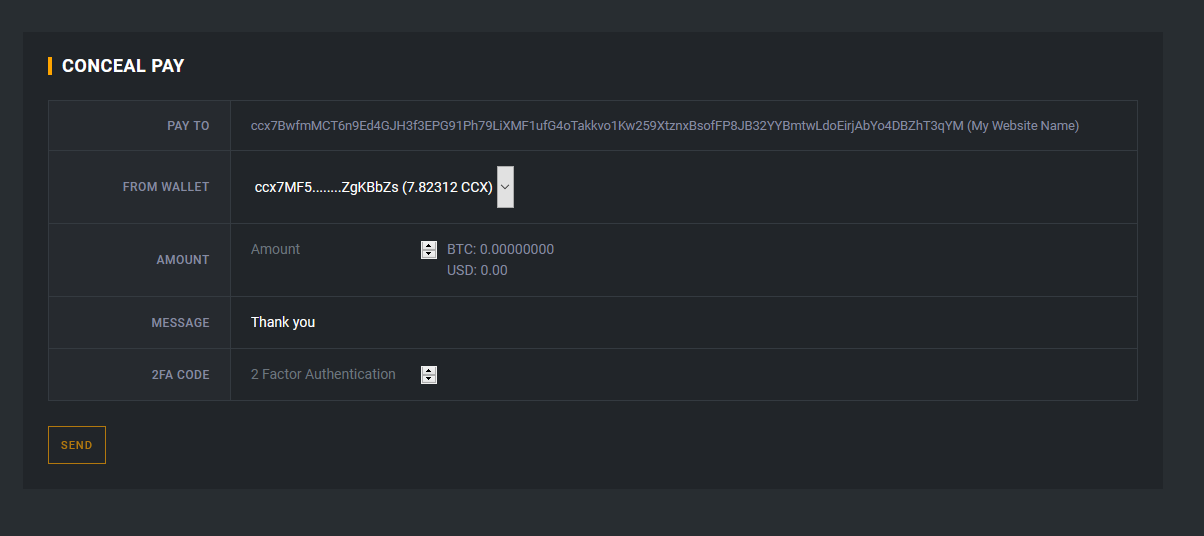Focus the Amount input field

coord(330,250)
